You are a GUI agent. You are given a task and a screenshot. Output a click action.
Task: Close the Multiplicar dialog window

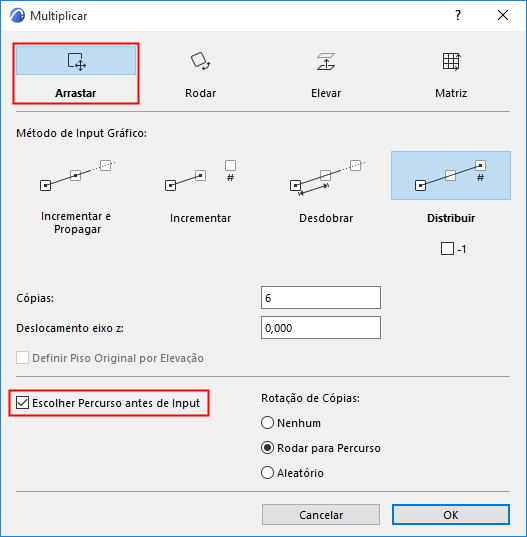tap(503, 15)
